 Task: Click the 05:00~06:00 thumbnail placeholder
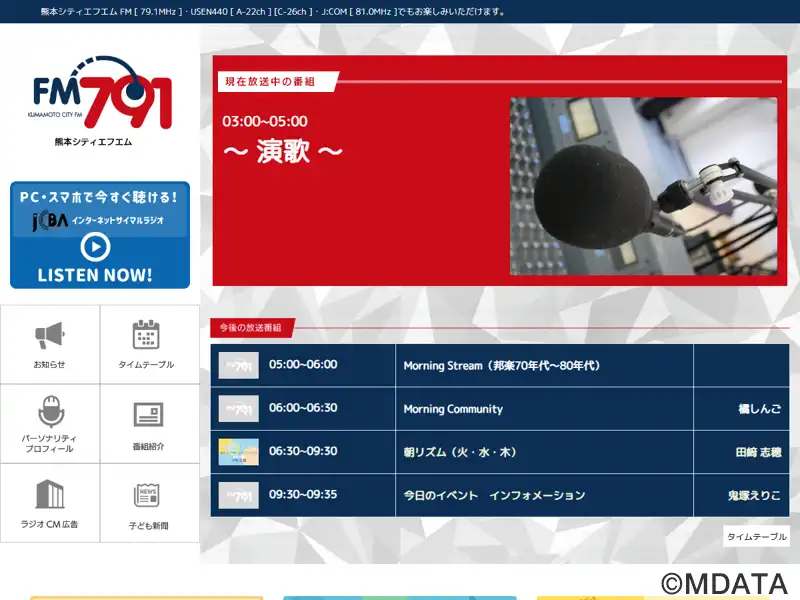[239, 365]
